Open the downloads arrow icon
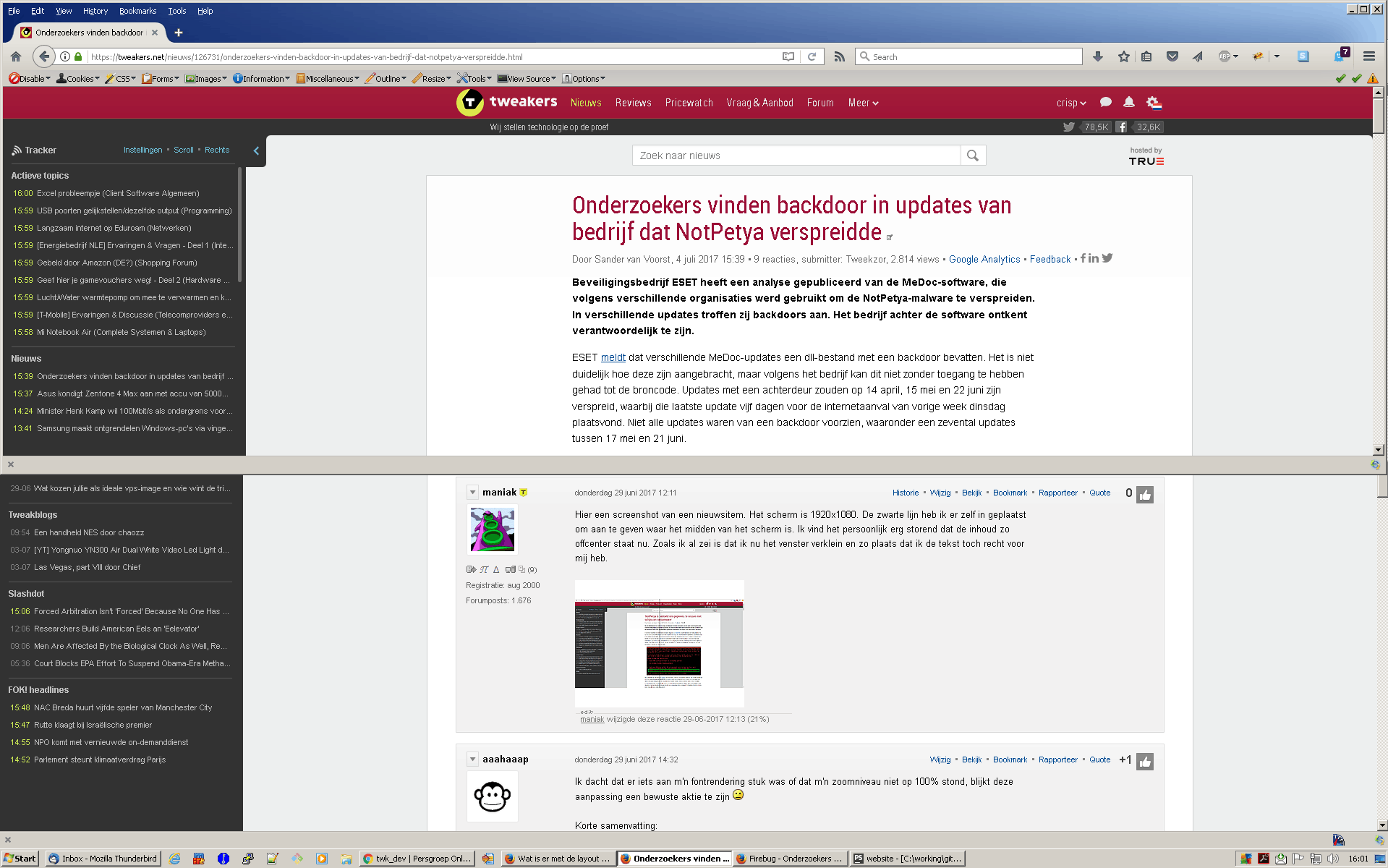The height and width of the screenshot is (868, 1388). click(1098, 56)
